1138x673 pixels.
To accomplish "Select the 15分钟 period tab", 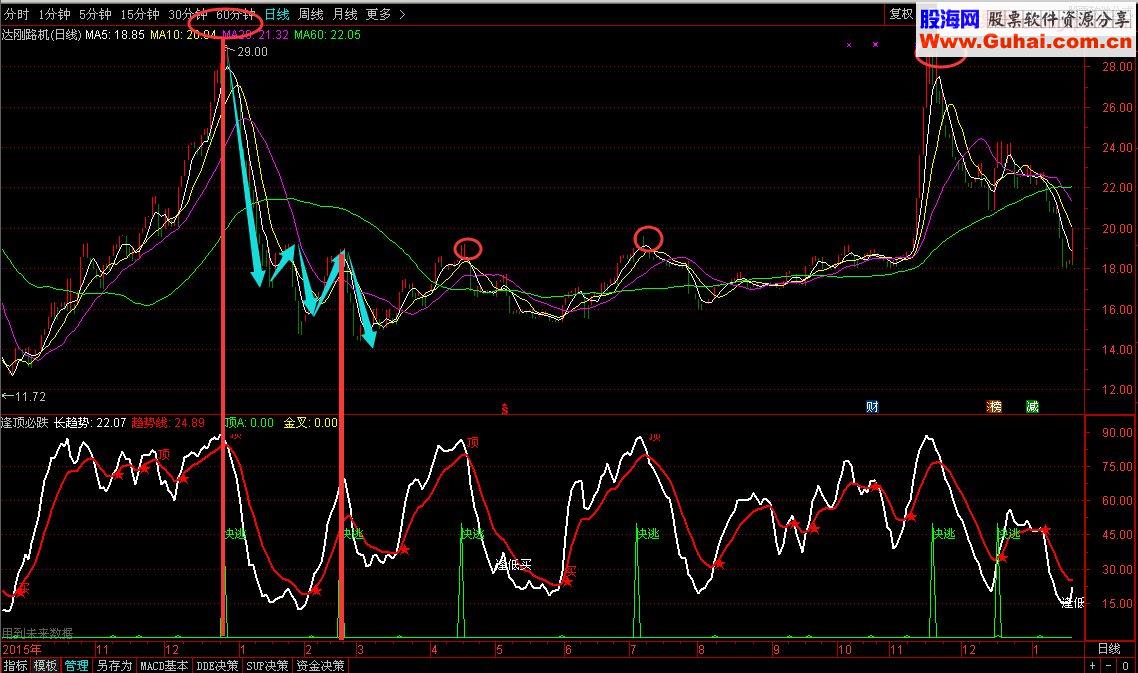I will coord(140,15).
